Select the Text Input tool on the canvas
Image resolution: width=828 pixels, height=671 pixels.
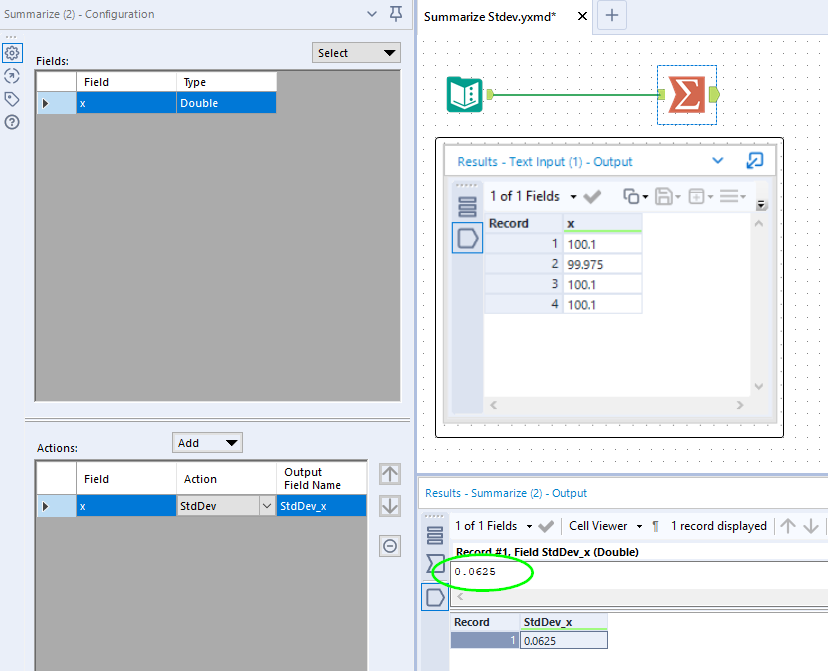point(464,93)
